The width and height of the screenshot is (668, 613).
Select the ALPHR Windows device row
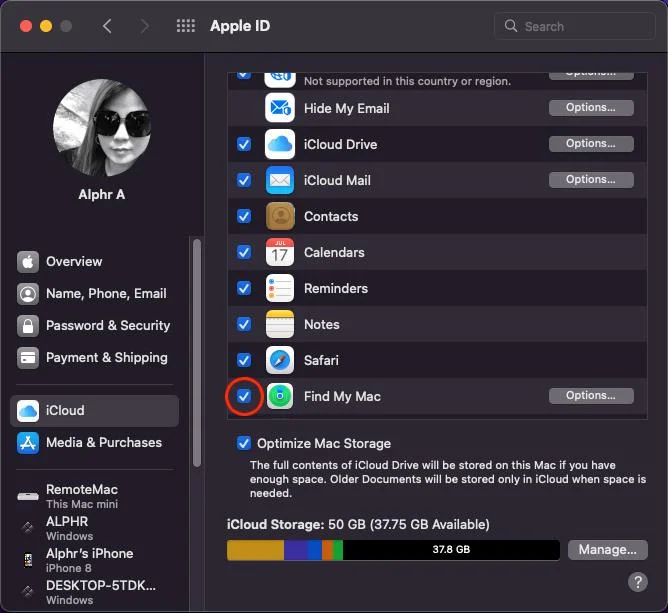coord(95,528)
